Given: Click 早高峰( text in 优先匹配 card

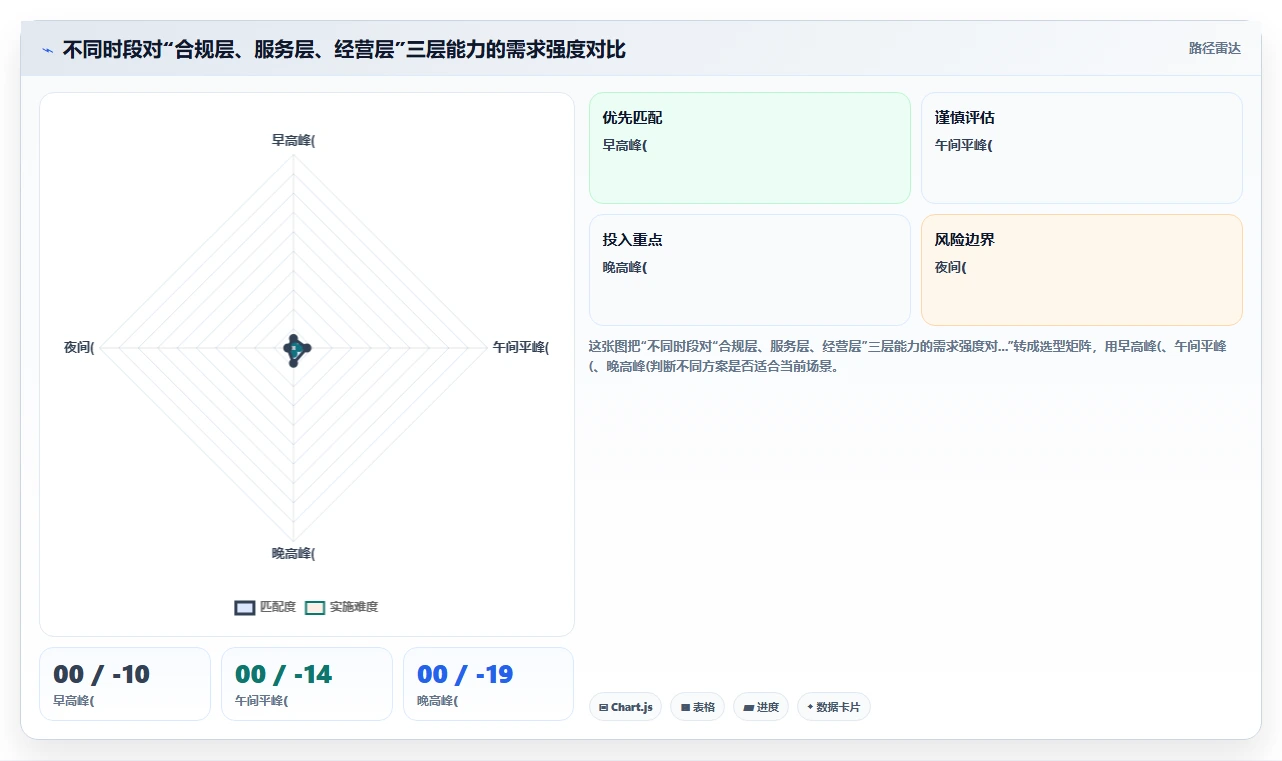Looking at the screenshot, I should pyautogui.click(x=625, y=145).
